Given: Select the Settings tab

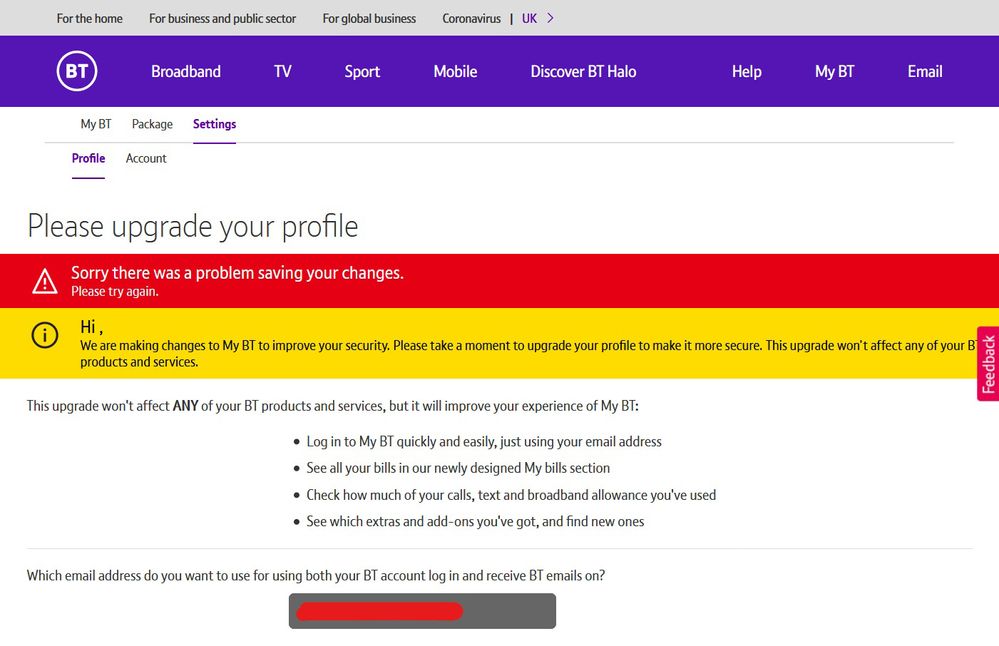Looking at the screenshot, I should click(x=214, y=124).
